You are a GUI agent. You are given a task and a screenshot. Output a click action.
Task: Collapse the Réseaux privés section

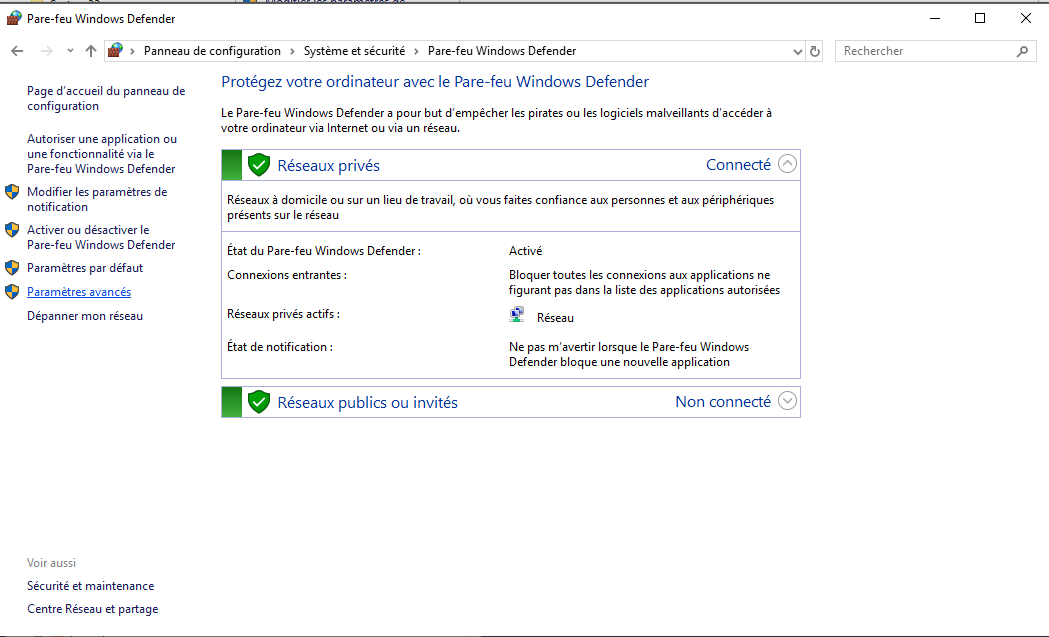[x=787, y=164]
